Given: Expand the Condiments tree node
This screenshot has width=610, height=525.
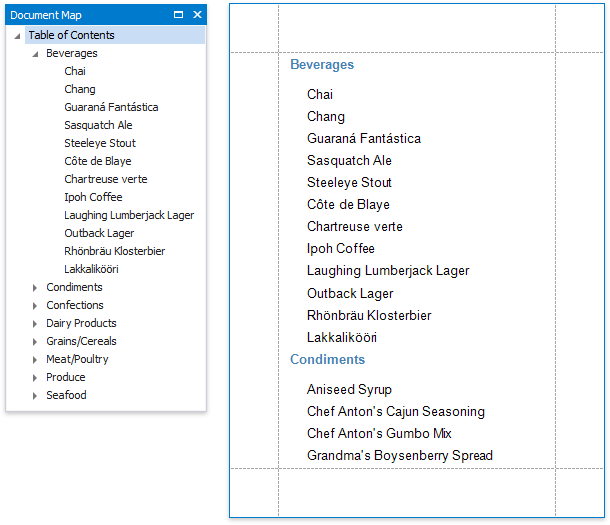Looking at the screenshot, I should [x=36, y=288].
